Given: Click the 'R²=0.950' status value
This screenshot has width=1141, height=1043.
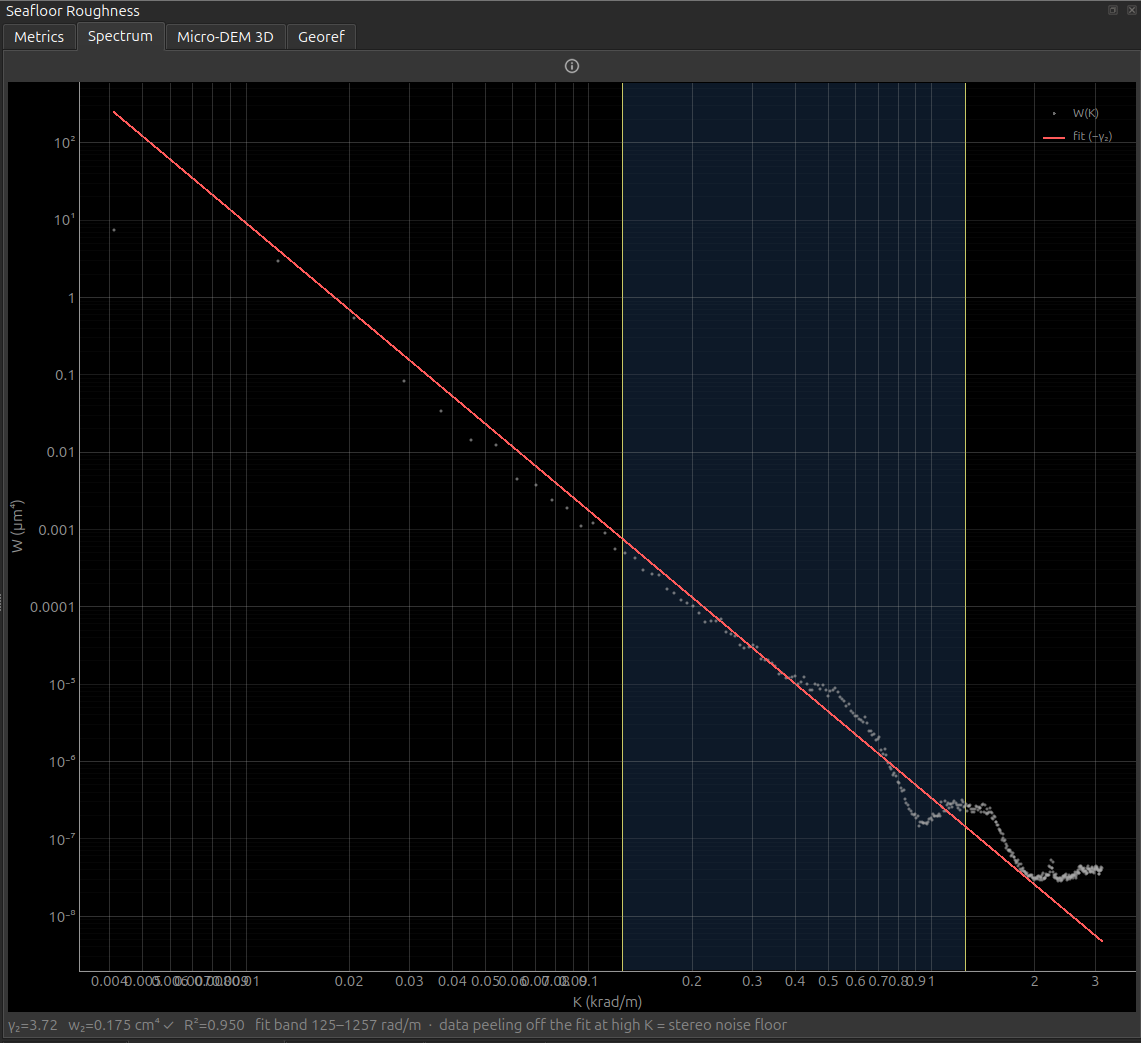Looking at the screenshot, I should [214, 1025].
